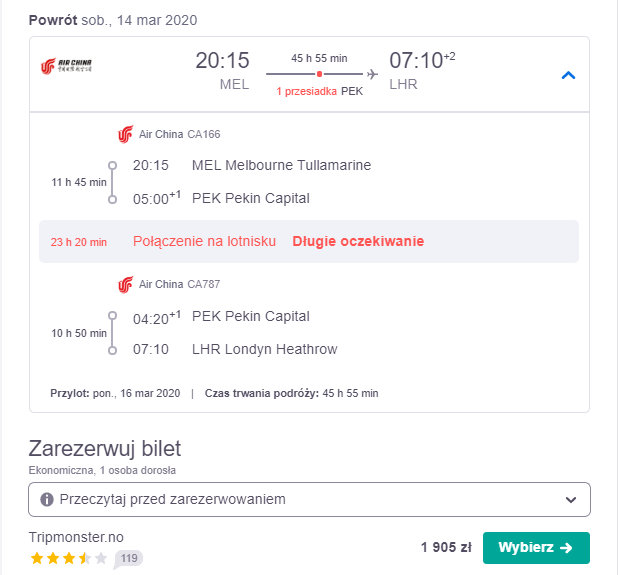
Task: Select the 1 905 zł price
Action: pyautogui.click(x=446, y=547)
